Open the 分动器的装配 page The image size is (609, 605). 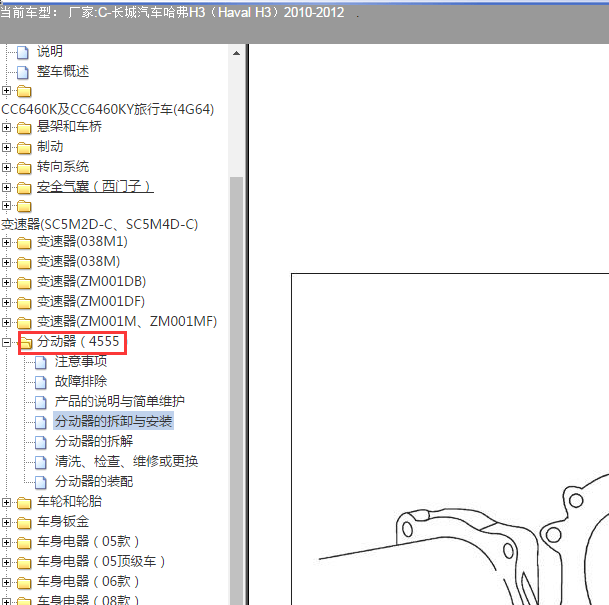click(94, 482)
